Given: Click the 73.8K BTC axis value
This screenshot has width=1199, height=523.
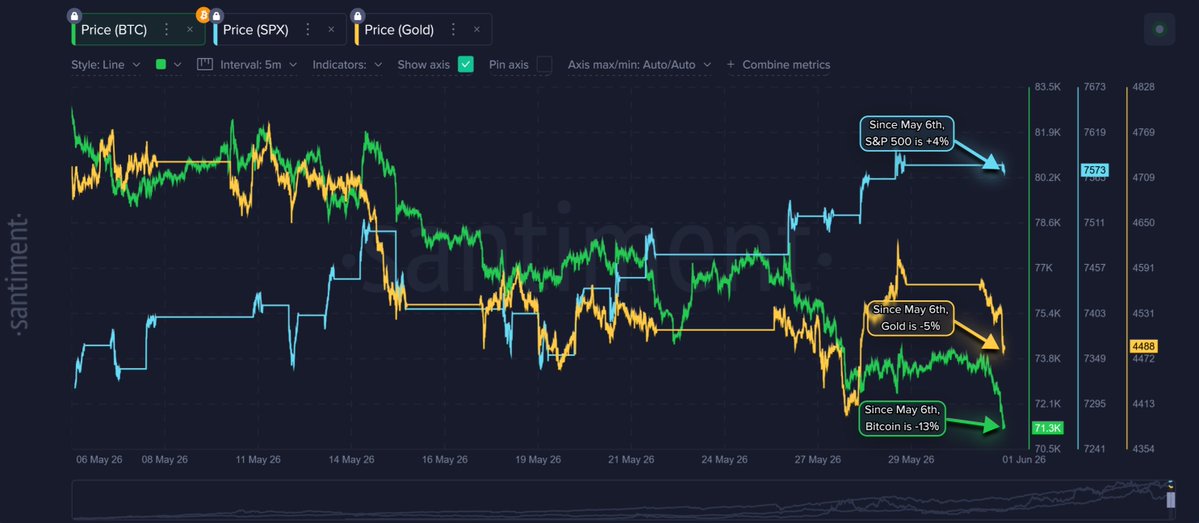Looking at the screenshot, I should 1048,359.
